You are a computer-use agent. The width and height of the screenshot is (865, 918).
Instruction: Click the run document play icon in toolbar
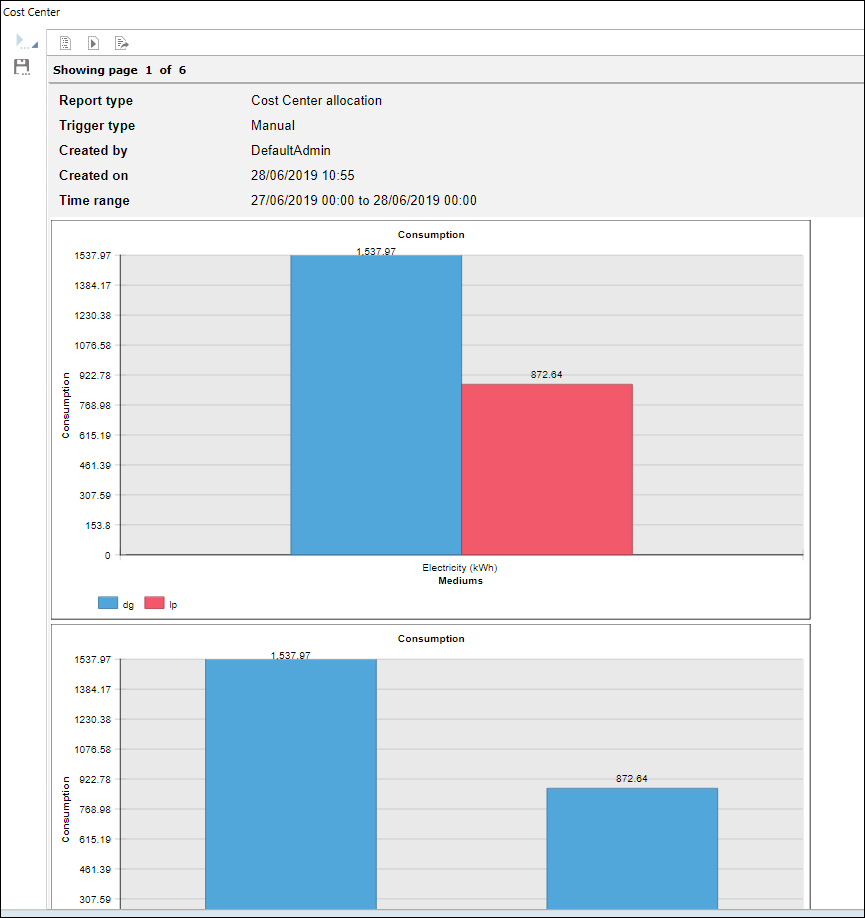[93, 43]
